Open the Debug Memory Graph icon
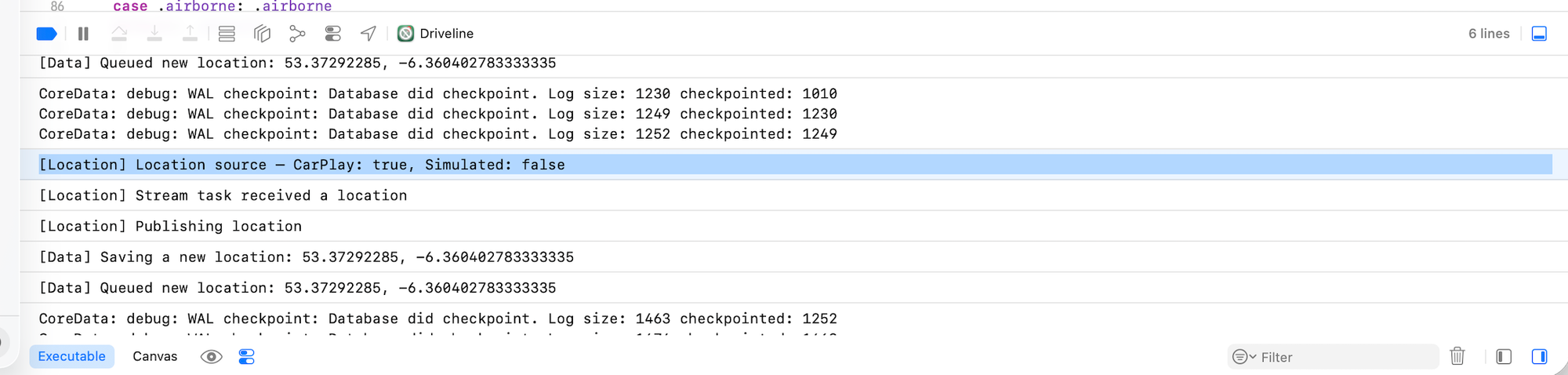 tap(297, 34)
